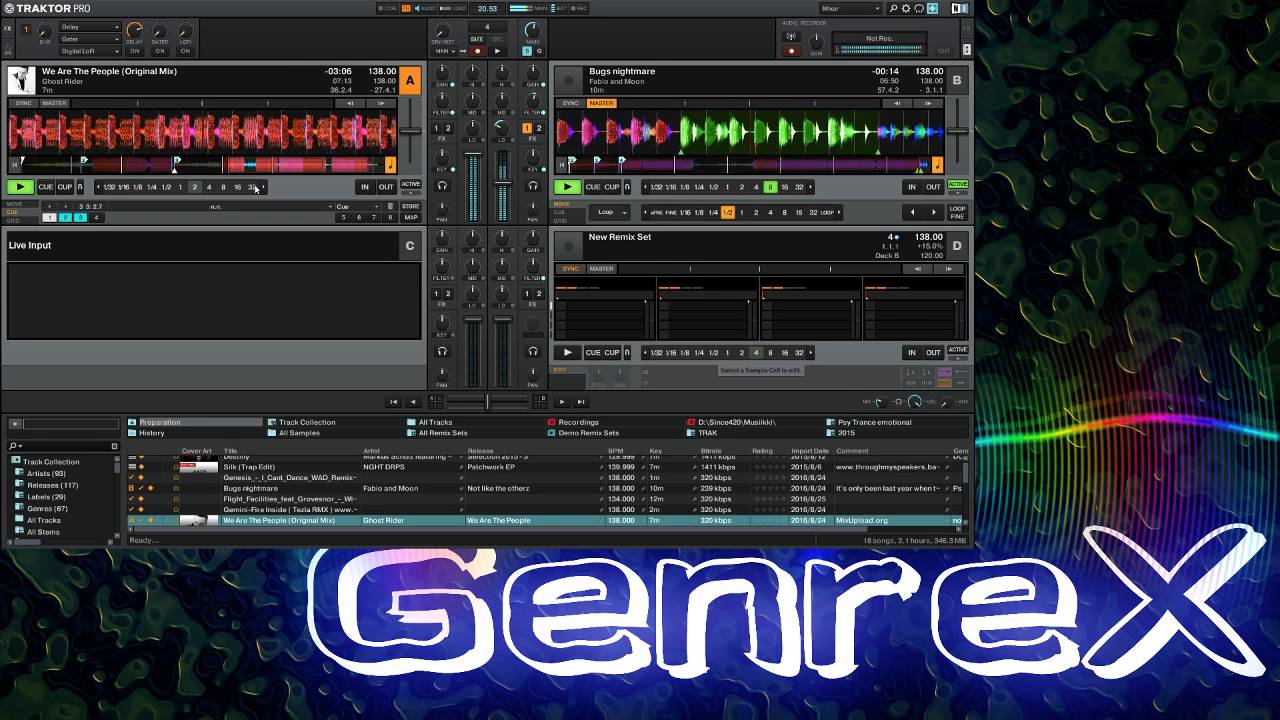1280x720 pixels.
Task: Toggle loop ACTIVE on Deck B
Action: coord(958,184)
